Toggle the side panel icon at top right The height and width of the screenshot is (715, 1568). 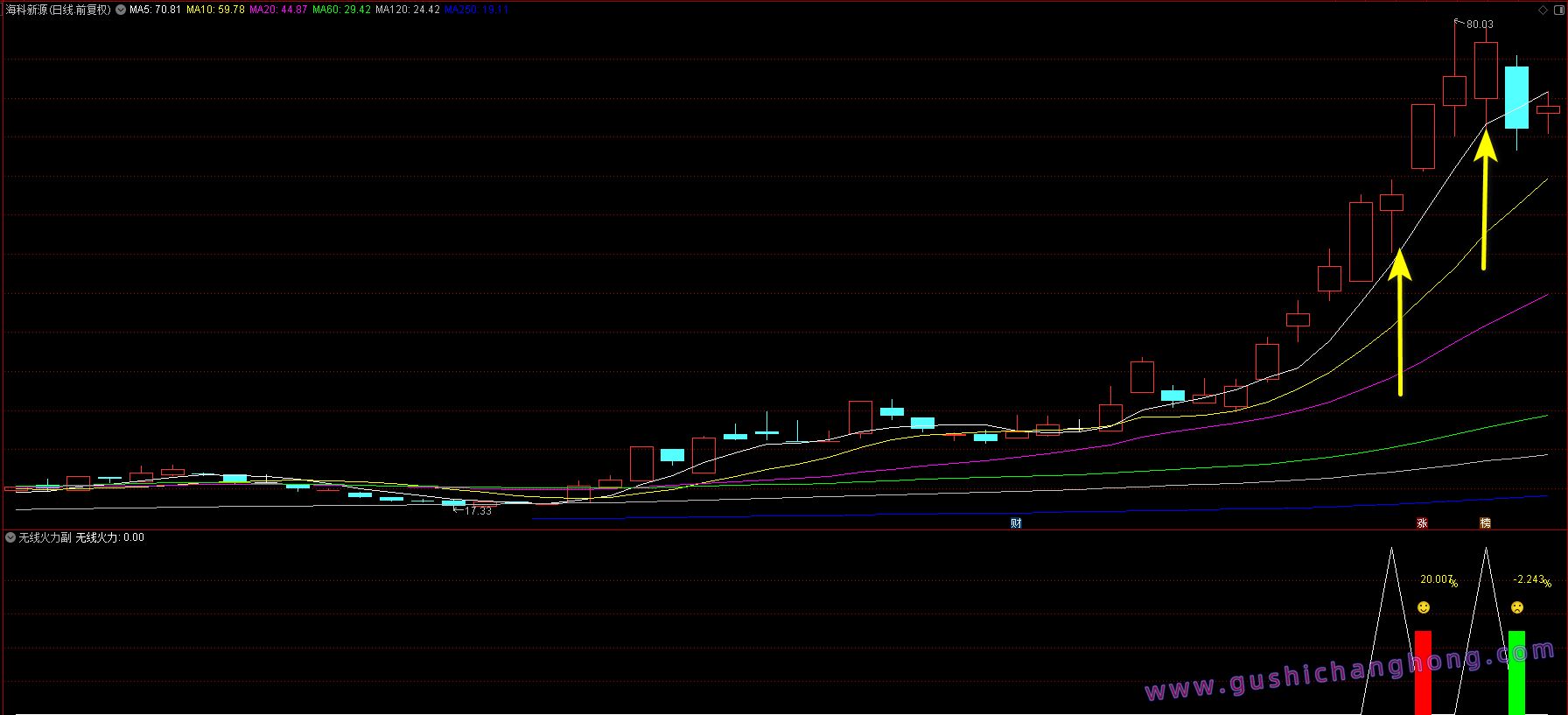pyautogui.click(x=1558, y=11)
